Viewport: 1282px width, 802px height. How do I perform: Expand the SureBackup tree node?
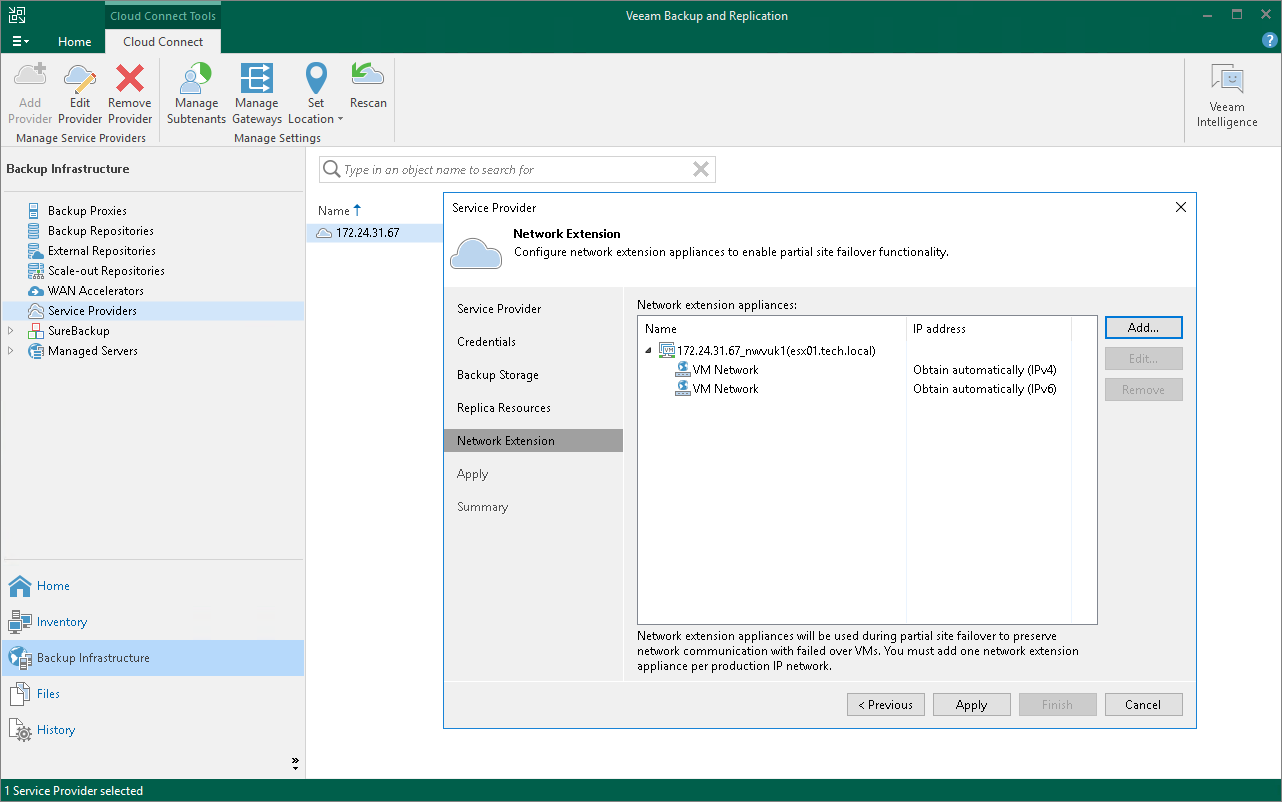[x=11, y=331]
